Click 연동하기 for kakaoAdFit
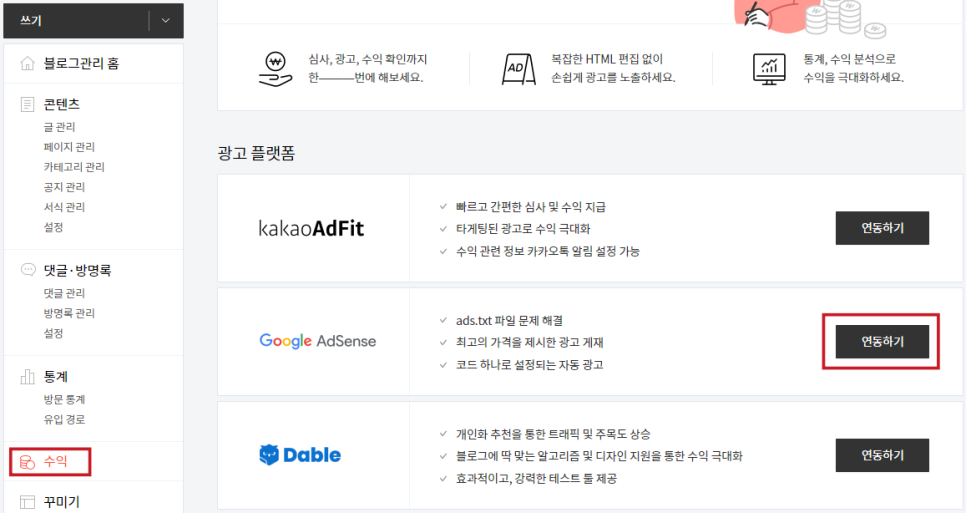Image resolution: width=966 pixels, height=513 pixels. pyautogui.click(x=882, y=228)
